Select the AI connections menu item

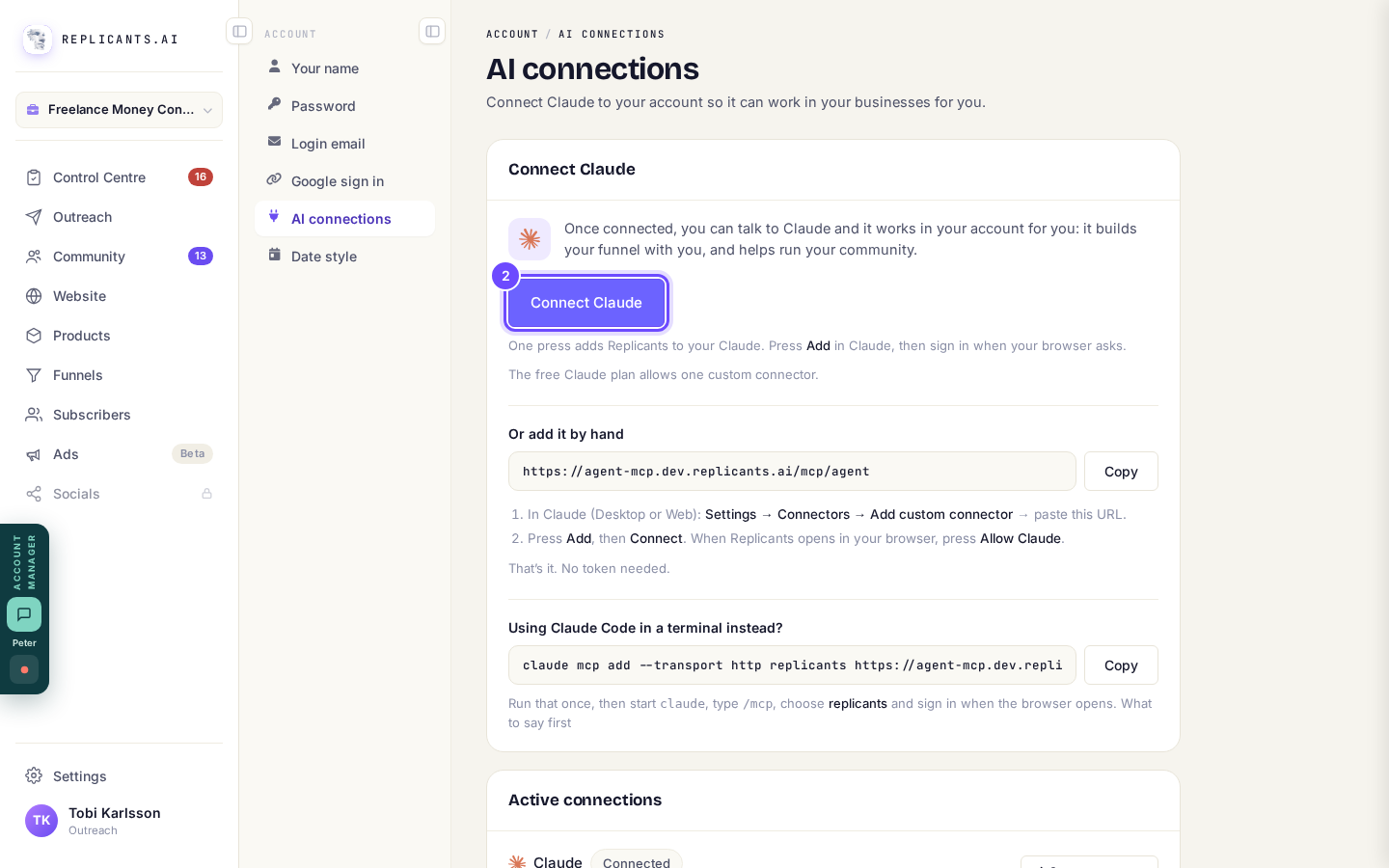coord(344,219)
